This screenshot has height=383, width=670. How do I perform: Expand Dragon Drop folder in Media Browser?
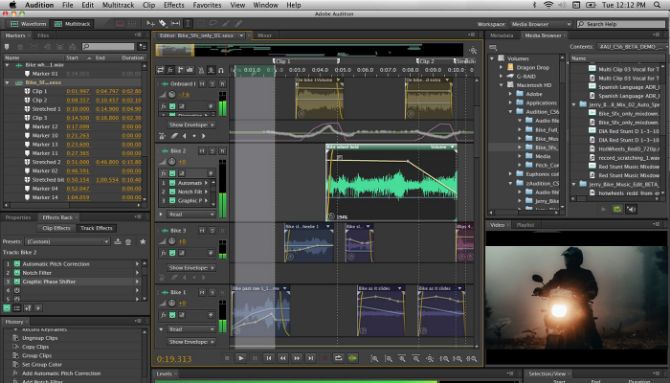point(501,67)
